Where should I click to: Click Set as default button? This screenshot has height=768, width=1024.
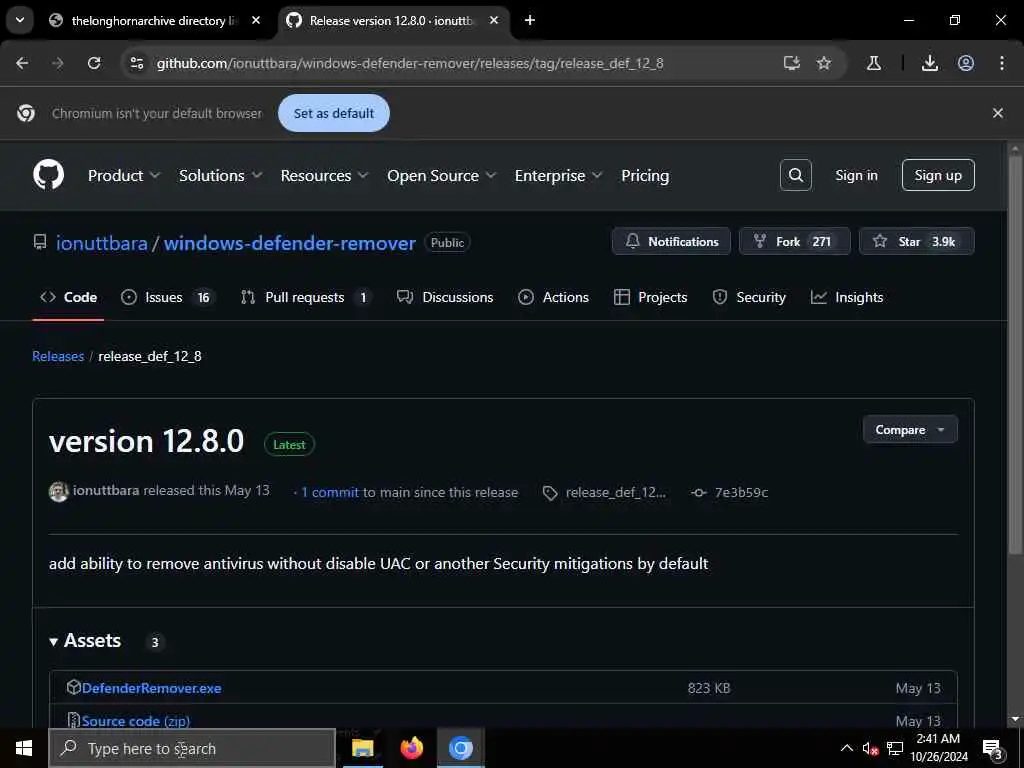click(x=334, y=113)
